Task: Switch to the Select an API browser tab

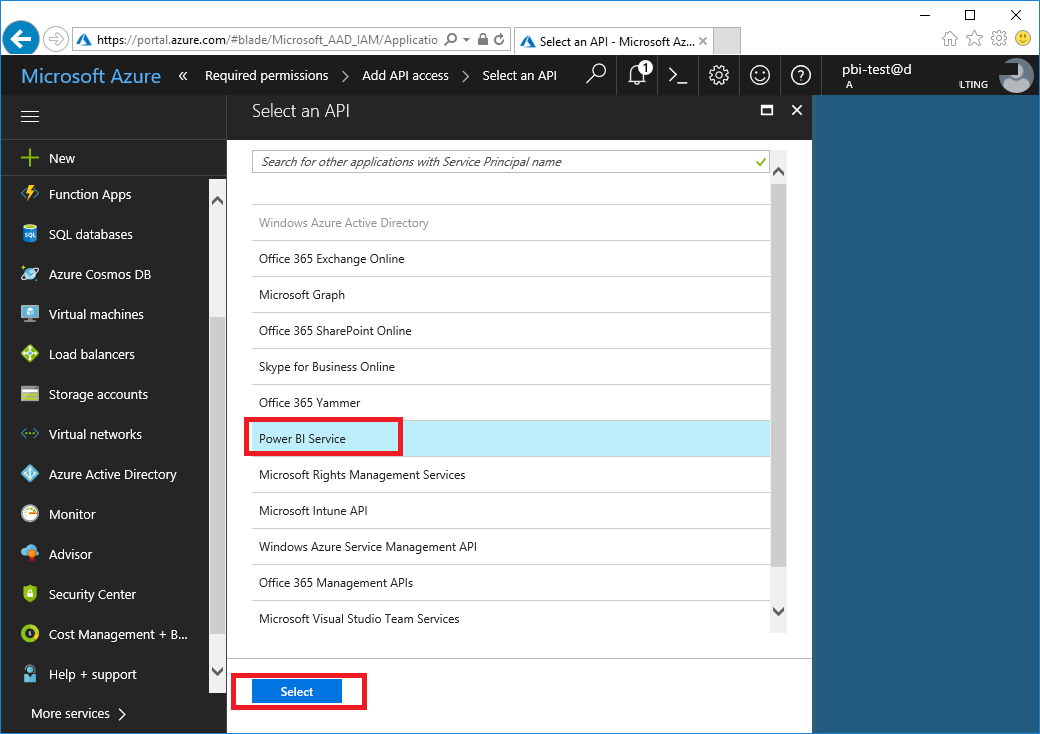Action: [614, 41]
